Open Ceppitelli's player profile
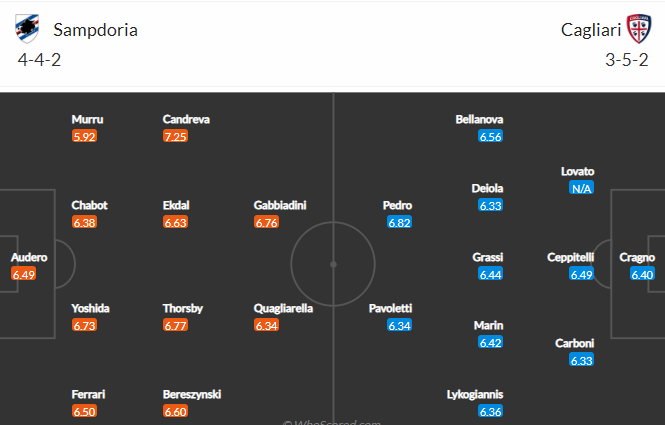Image resolution: width=665 pixels, height=425 pixels. pyautogui.click(x=570, y=257)
